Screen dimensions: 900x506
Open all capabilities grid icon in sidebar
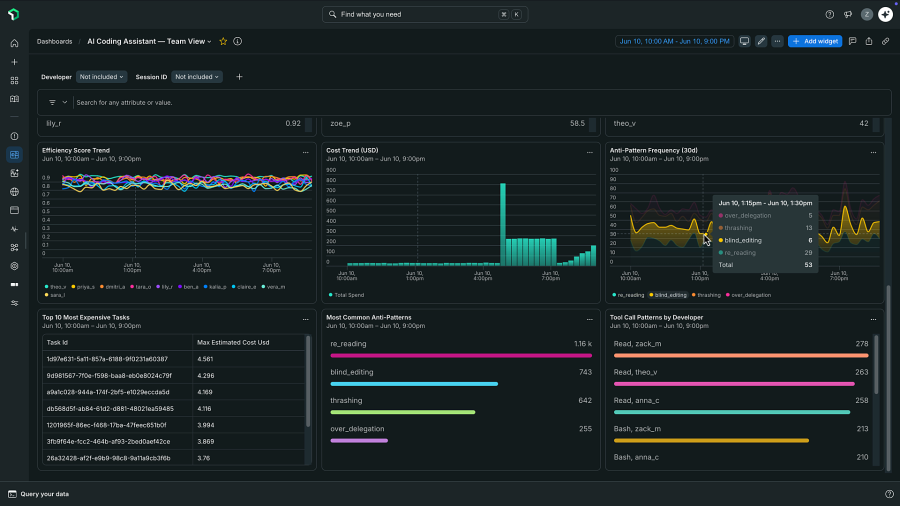pyautogui.click(x=14, y=81)
